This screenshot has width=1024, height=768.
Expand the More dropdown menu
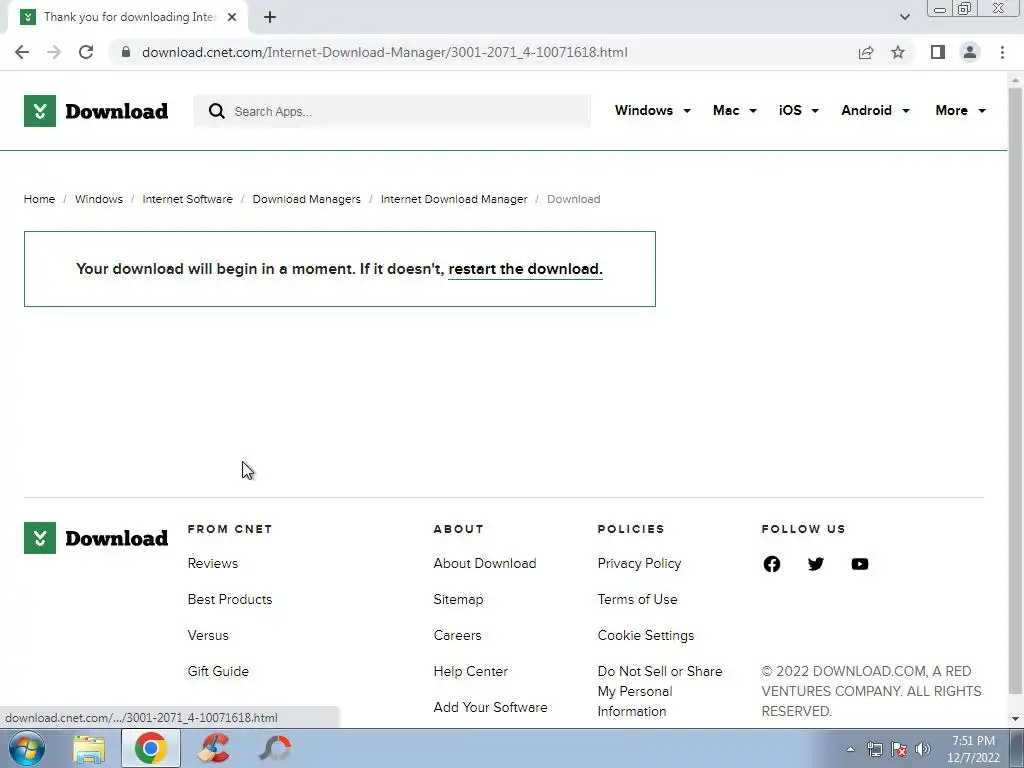960,110
